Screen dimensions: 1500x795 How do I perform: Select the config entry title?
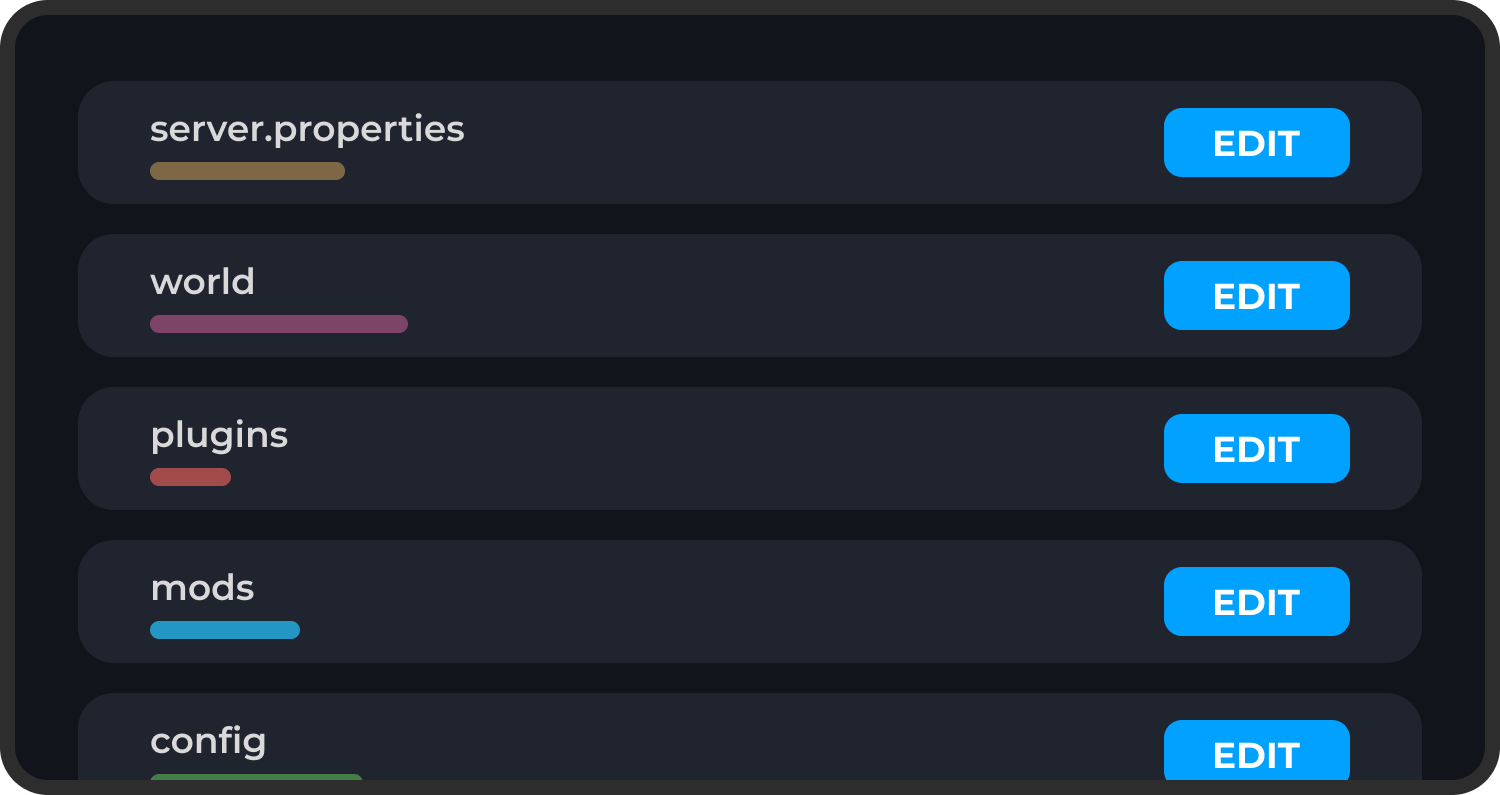point(208,742)
